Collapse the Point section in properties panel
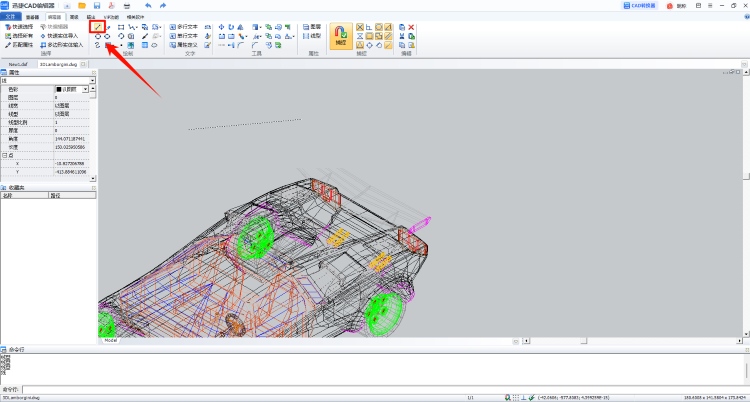750x402 pixels. click(4, 155)
